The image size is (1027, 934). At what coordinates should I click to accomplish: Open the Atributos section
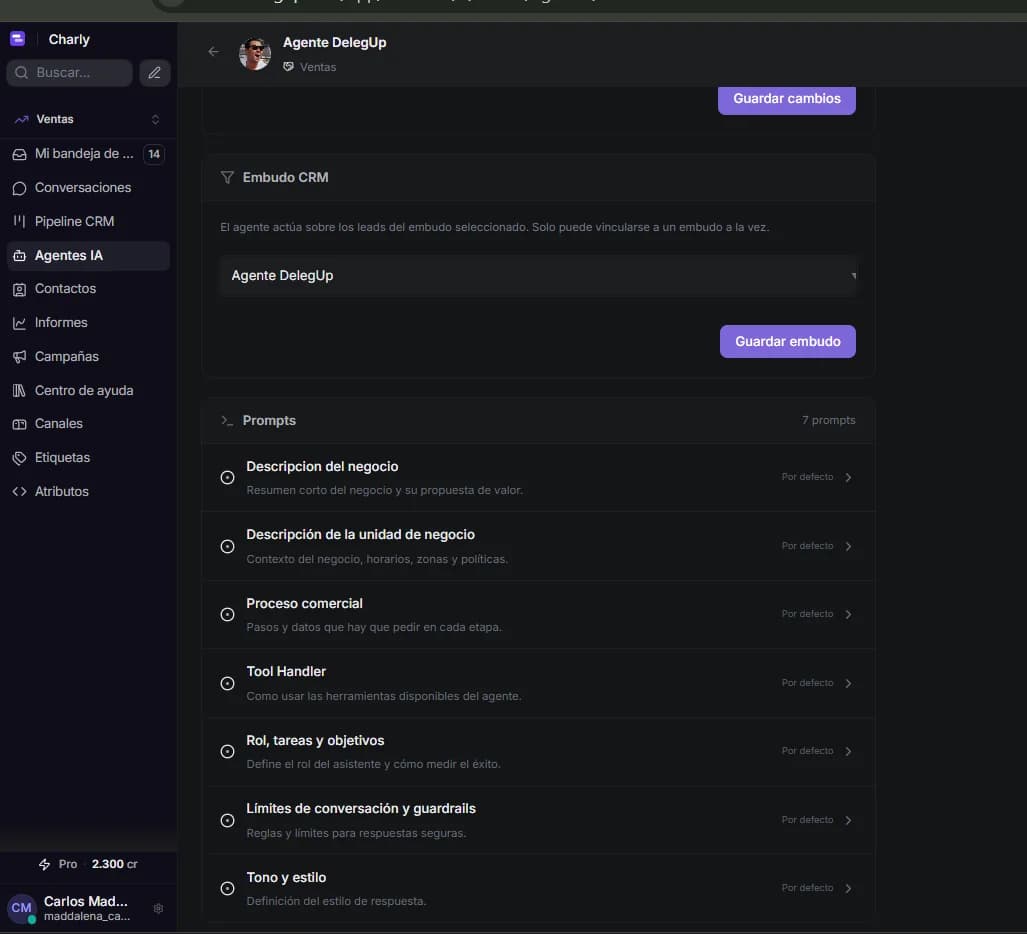click(88, 491)
